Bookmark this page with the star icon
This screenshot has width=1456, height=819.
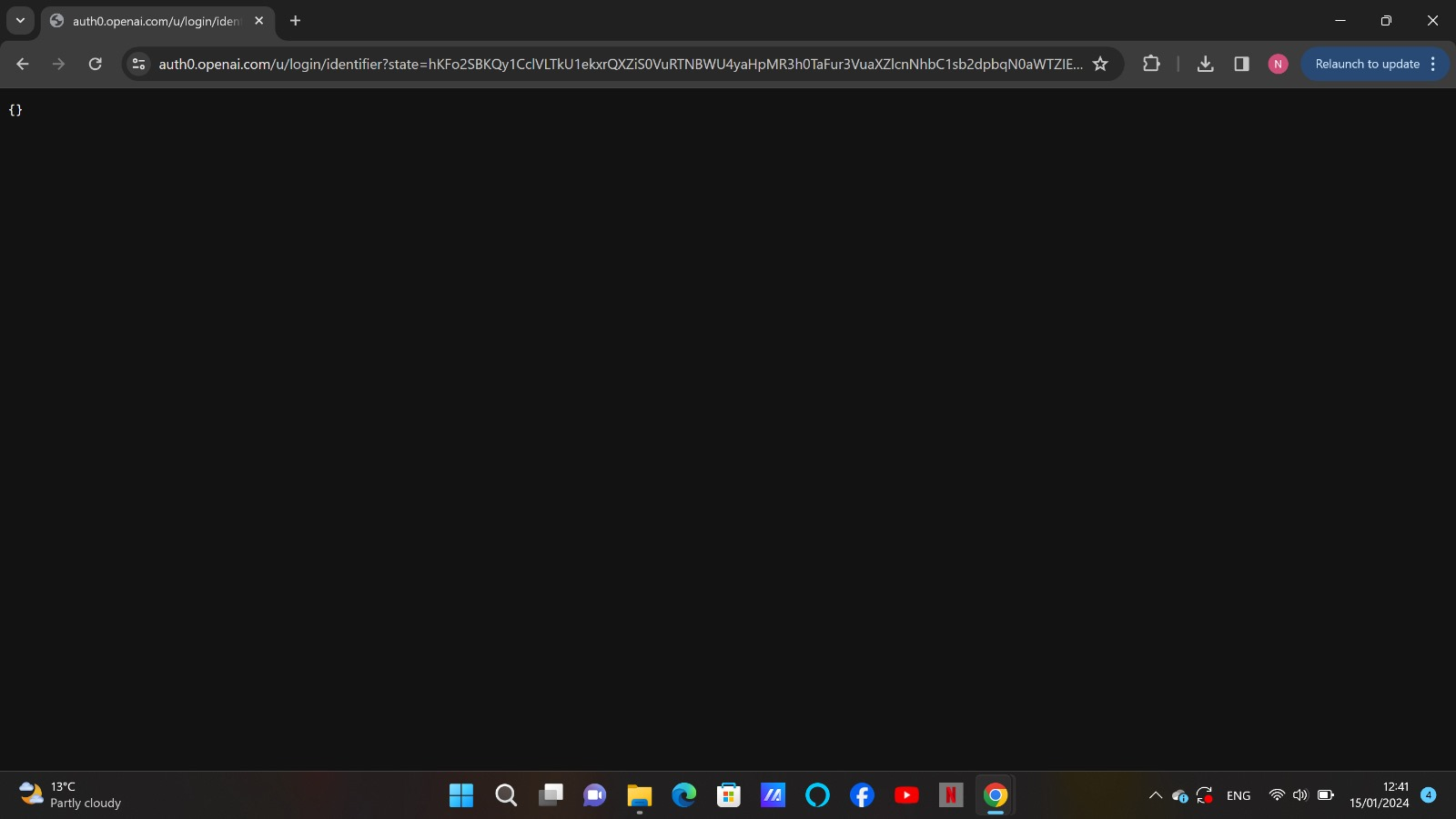[x=1100, y=64]
